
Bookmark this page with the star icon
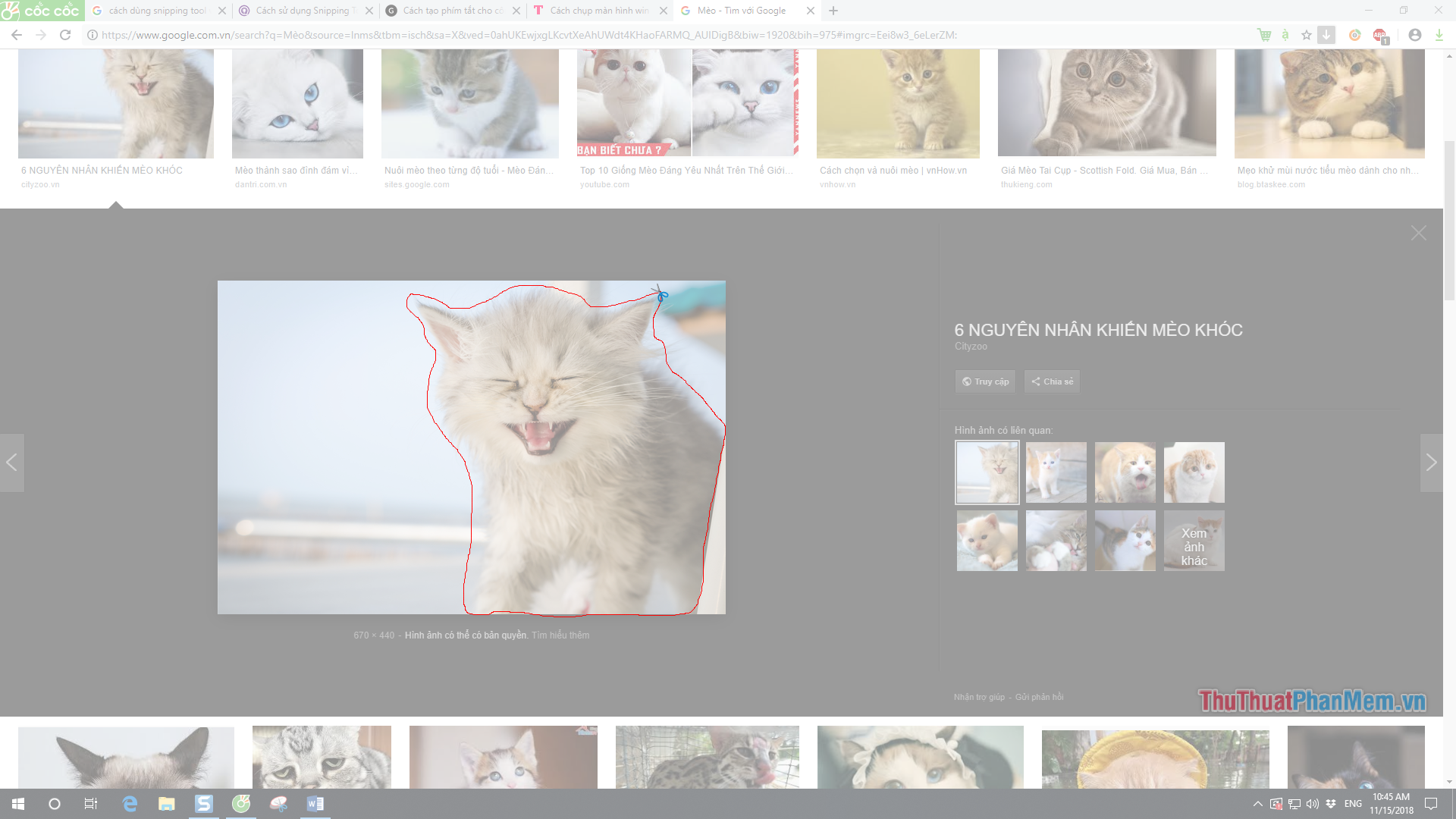(1306, 35)
